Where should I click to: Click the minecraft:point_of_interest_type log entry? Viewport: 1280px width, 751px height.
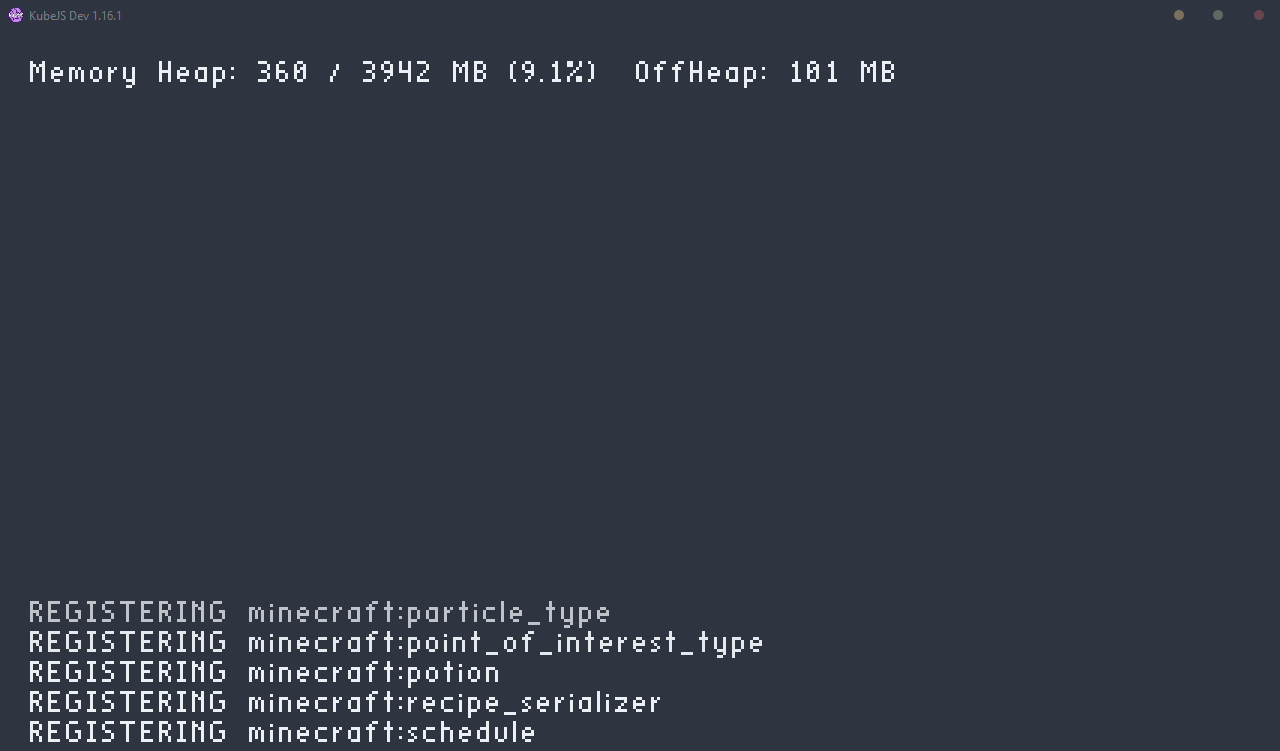point(505,643)
